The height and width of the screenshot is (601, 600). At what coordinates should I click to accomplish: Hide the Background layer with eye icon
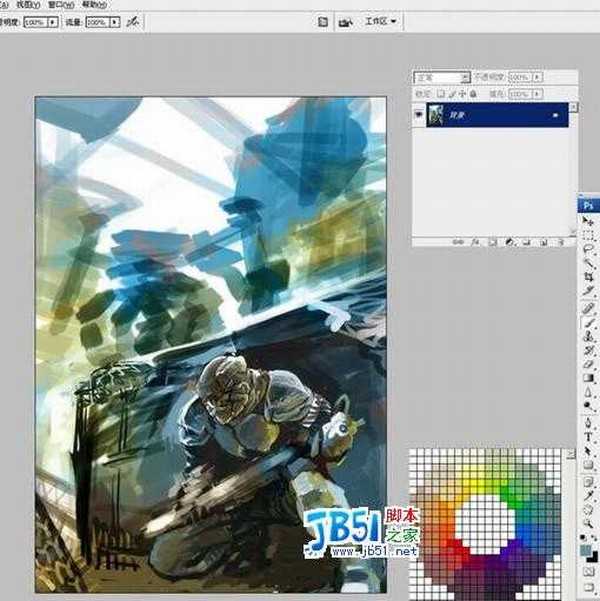pos(419,115)
